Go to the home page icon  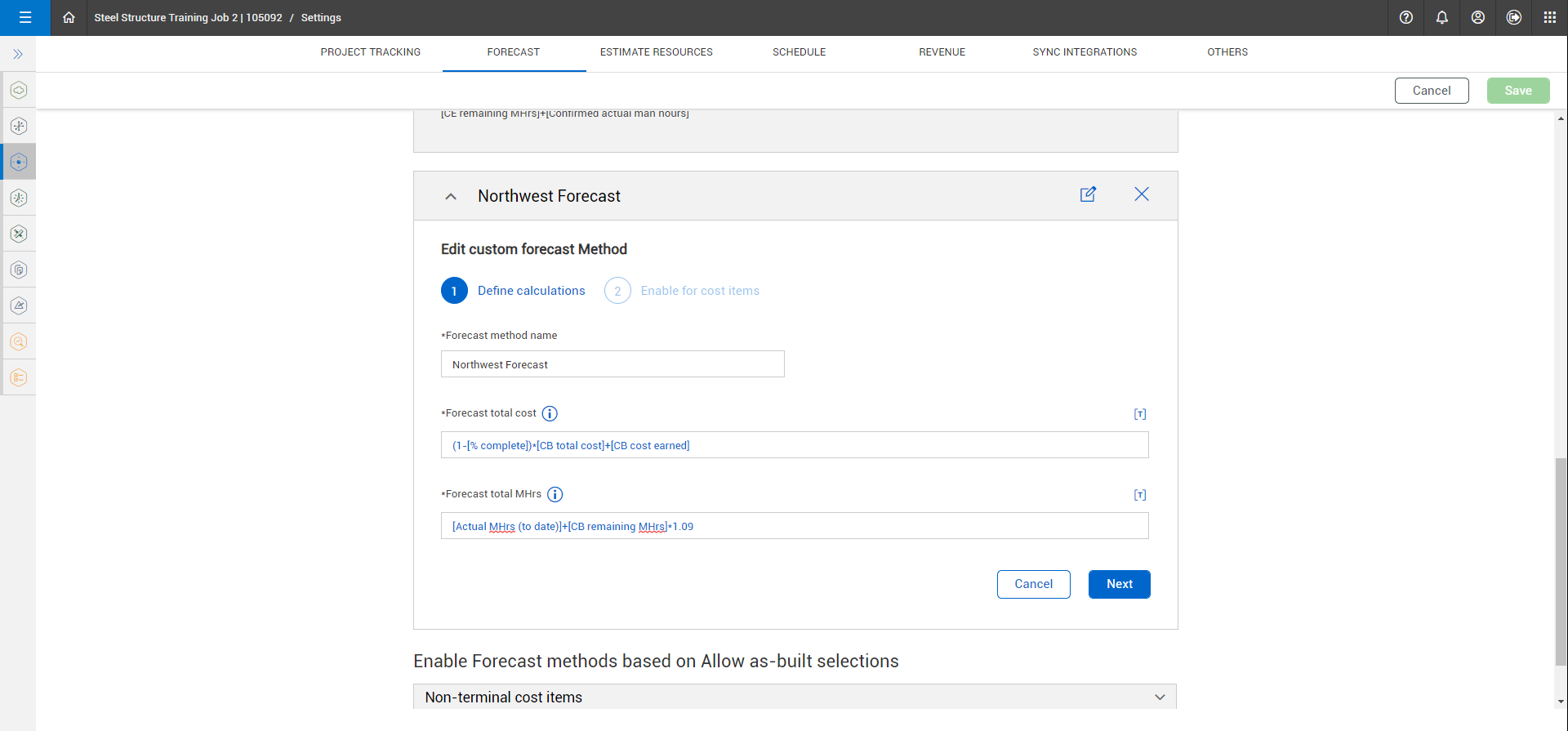point(69,18)
